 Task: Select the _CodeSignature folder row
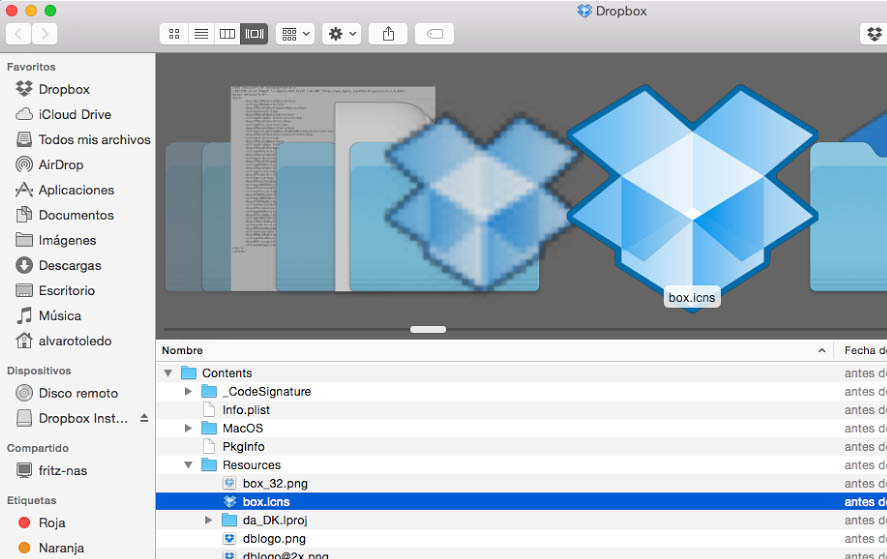(x=521, y=392)
